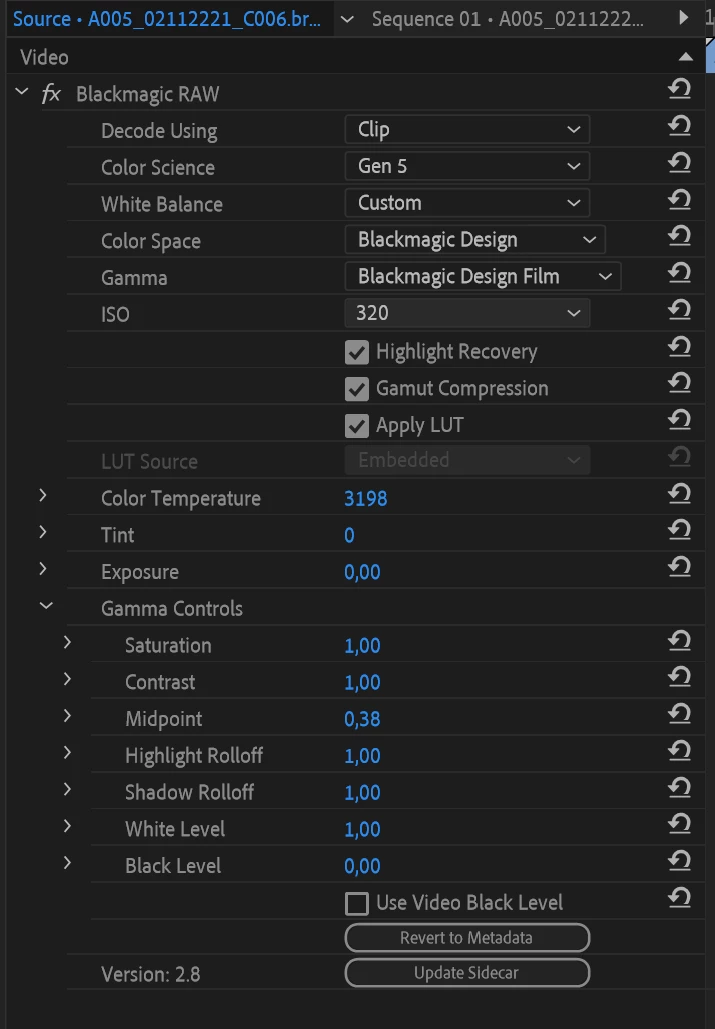Reset the Shadow Rolloff value
This screenshot has width=715, height=1029.
(680, 787)
